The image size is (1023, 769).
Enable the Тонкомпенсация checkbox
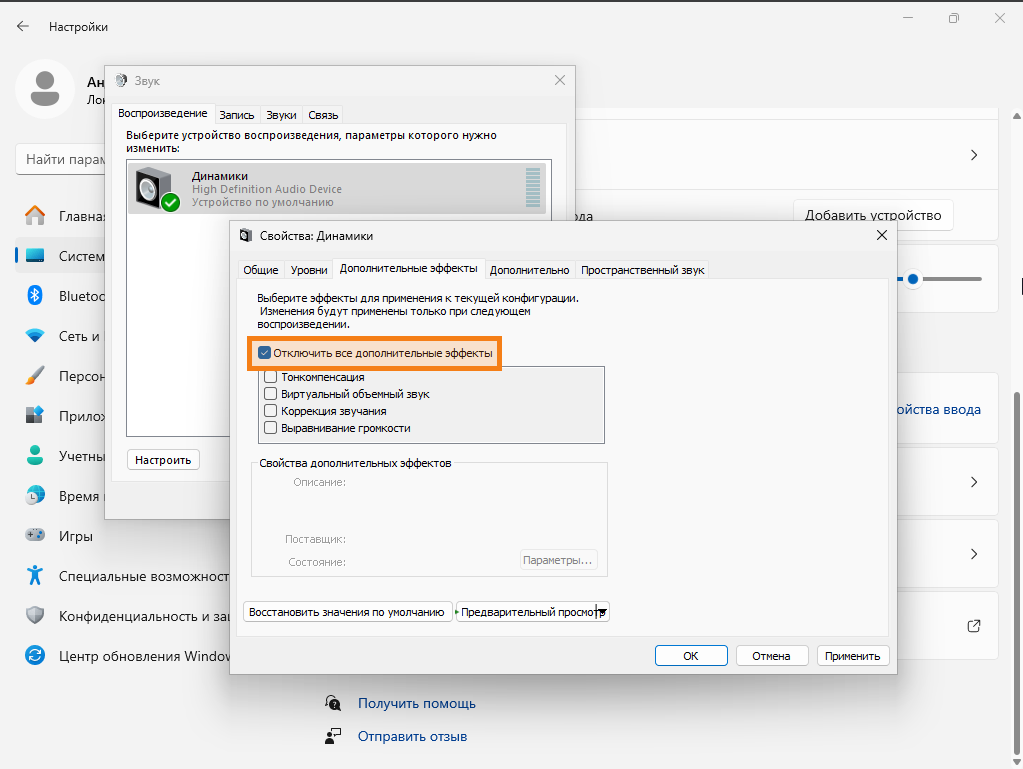pyautogui.click(x=270, y=377)
